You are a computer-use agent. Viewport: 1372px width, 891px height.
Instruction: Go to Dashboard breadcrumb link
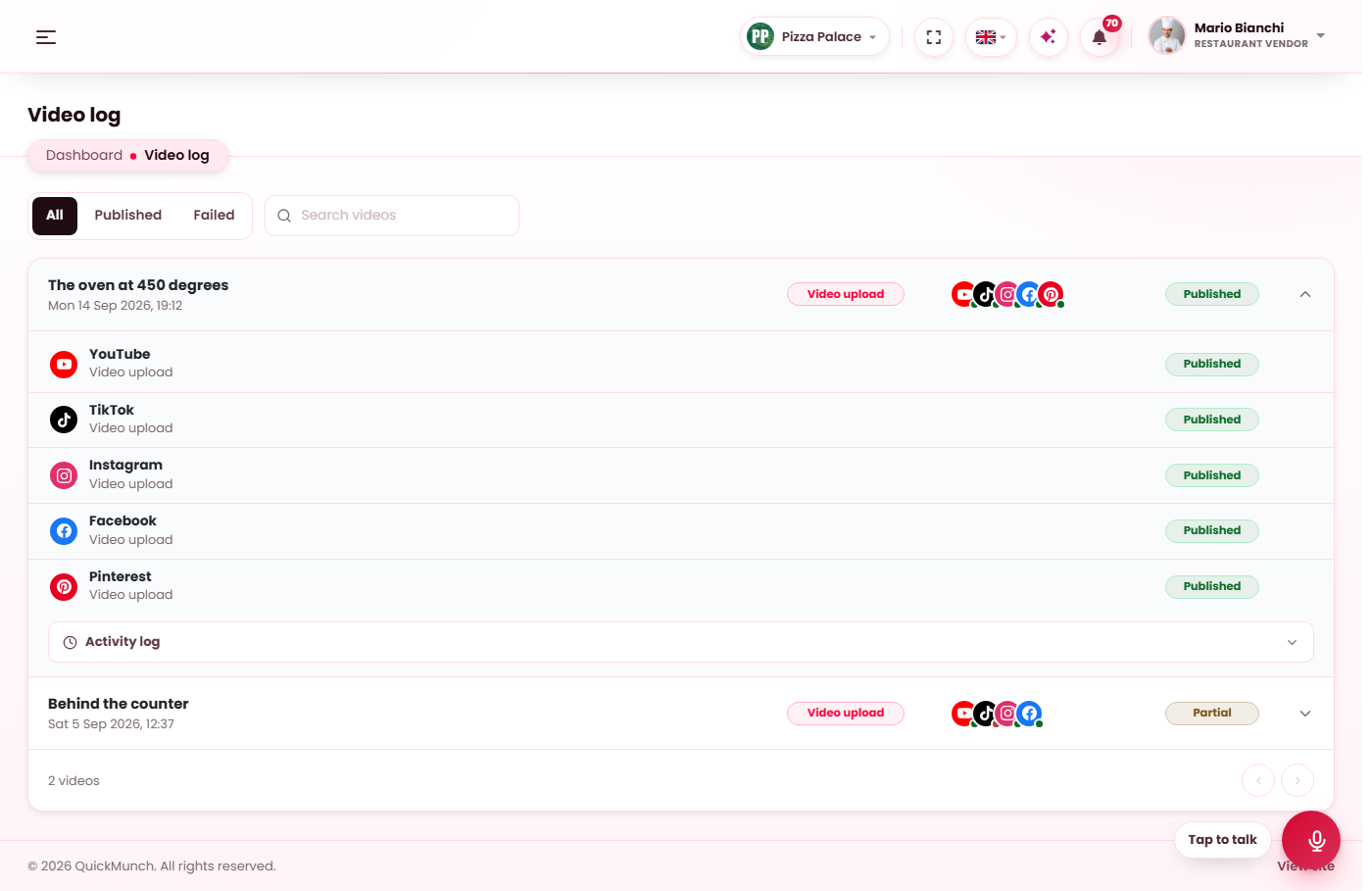click(84, 155)
